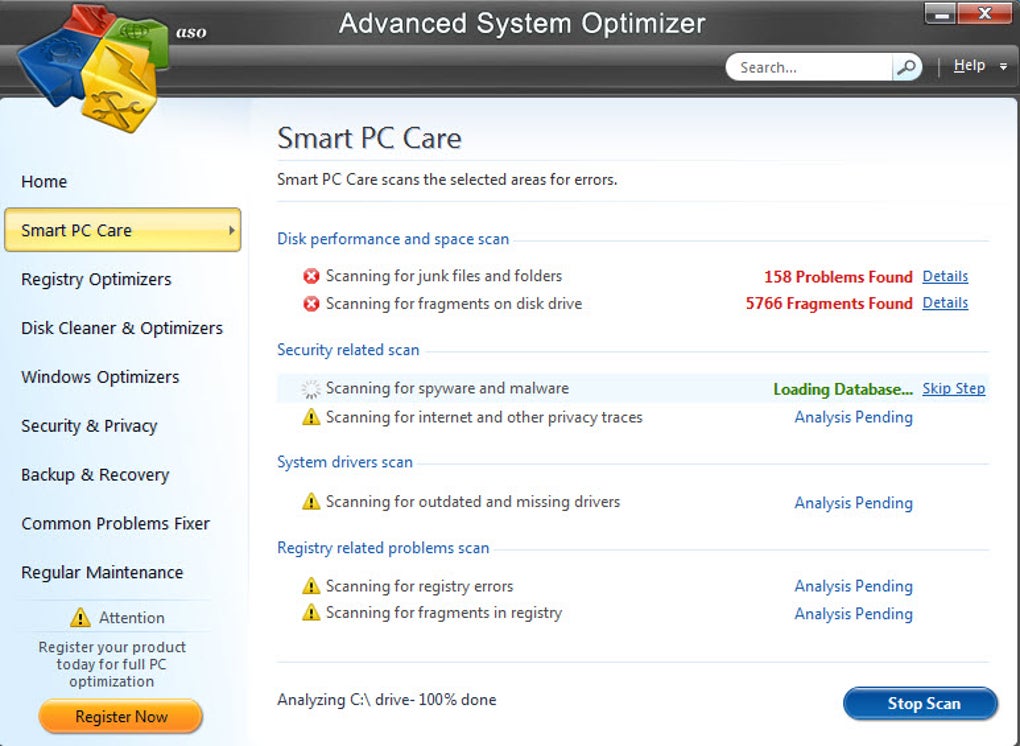
Task: Click Analysis Pending for registry errors
Action: point(853,587)
